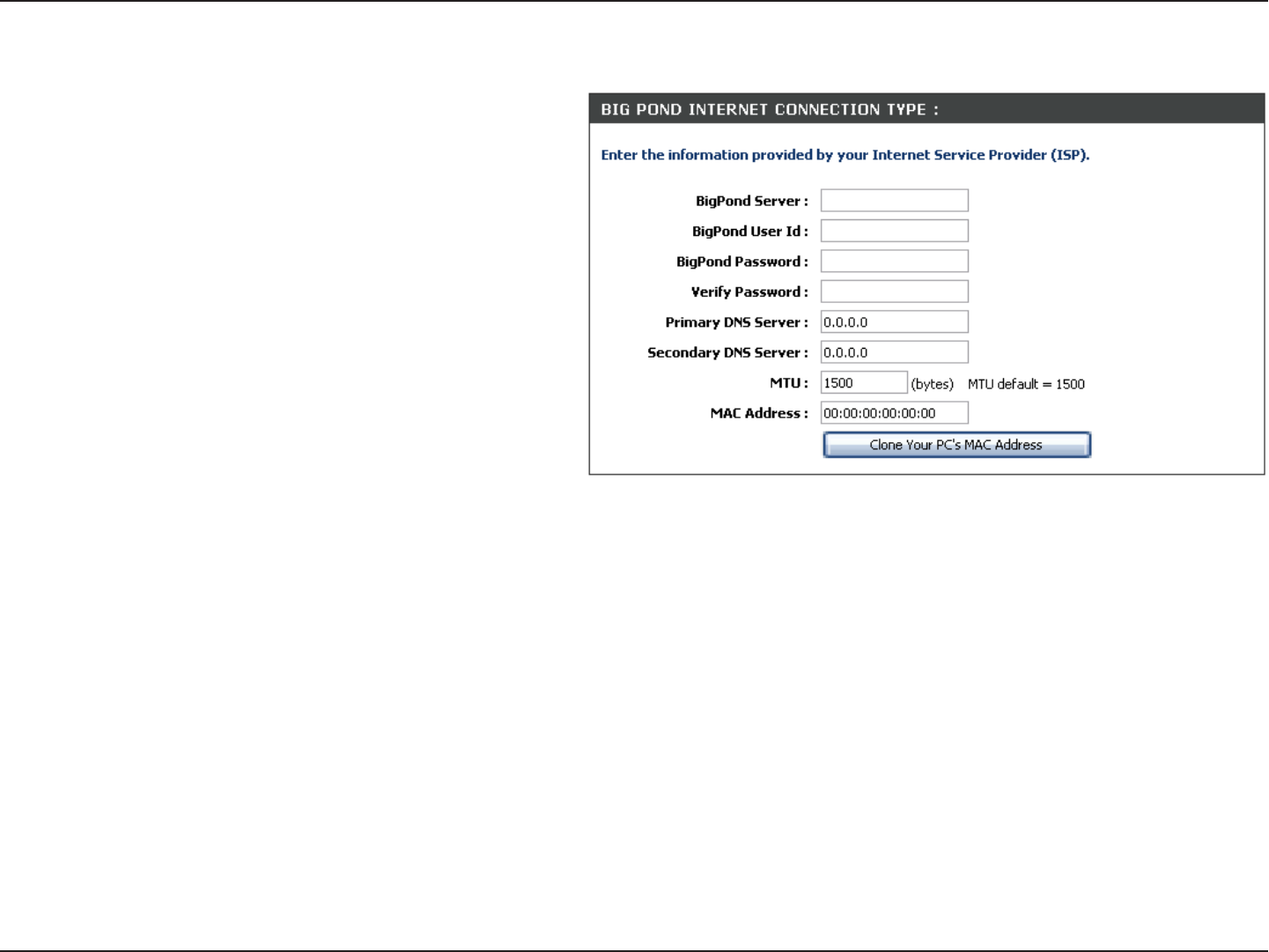Click the Verify Password field
Screen dimensions: 1269x952
coord(895,292)
